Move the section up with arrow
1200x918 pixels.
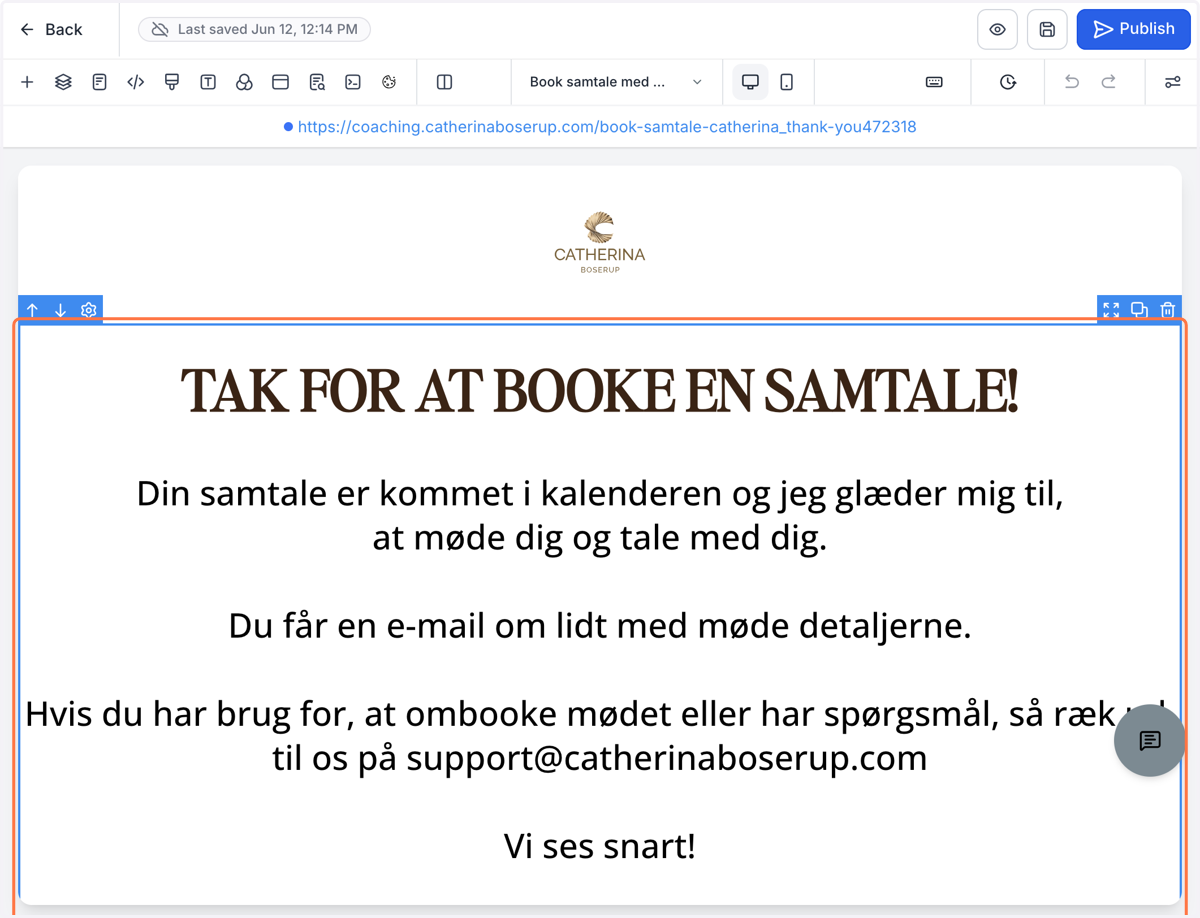33,310
